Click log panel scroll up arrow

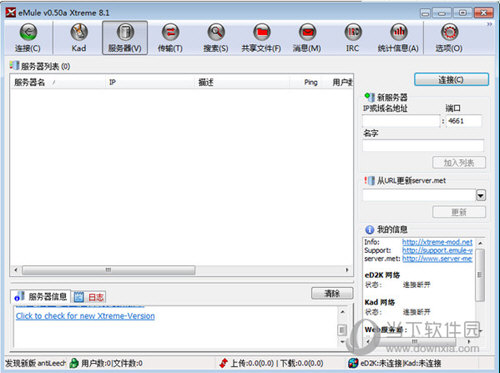tap(342, 312)
